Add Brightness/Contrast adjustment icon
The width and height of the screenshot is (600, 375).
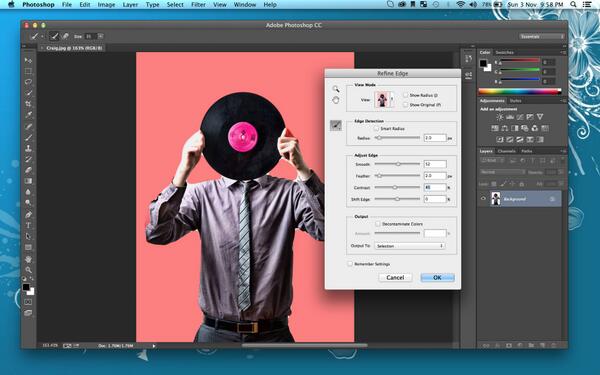coord(499,117)
